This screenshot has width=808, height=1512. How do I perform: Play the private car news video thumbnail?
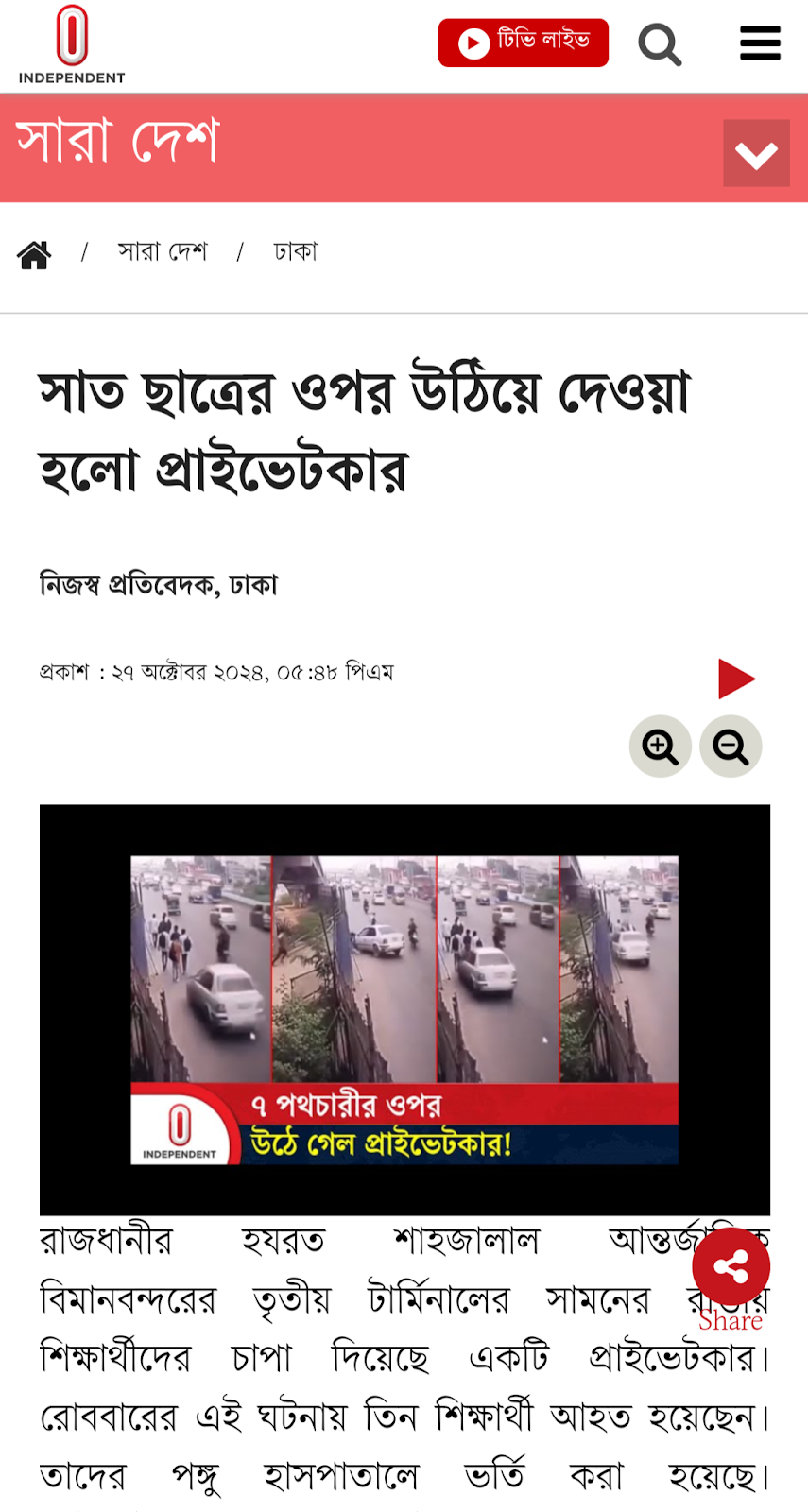click(x=404, y=1009)
